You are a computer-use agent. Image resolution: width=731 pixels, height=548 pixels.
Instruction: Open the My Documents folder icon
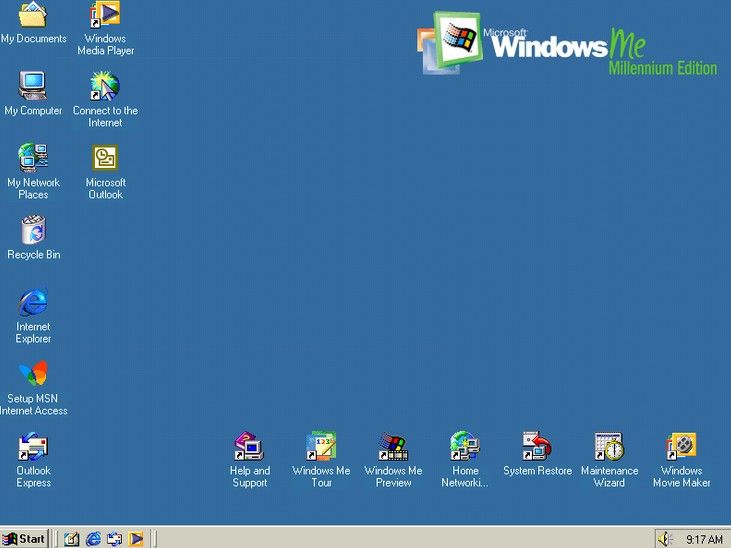click(x=33, y=16)
